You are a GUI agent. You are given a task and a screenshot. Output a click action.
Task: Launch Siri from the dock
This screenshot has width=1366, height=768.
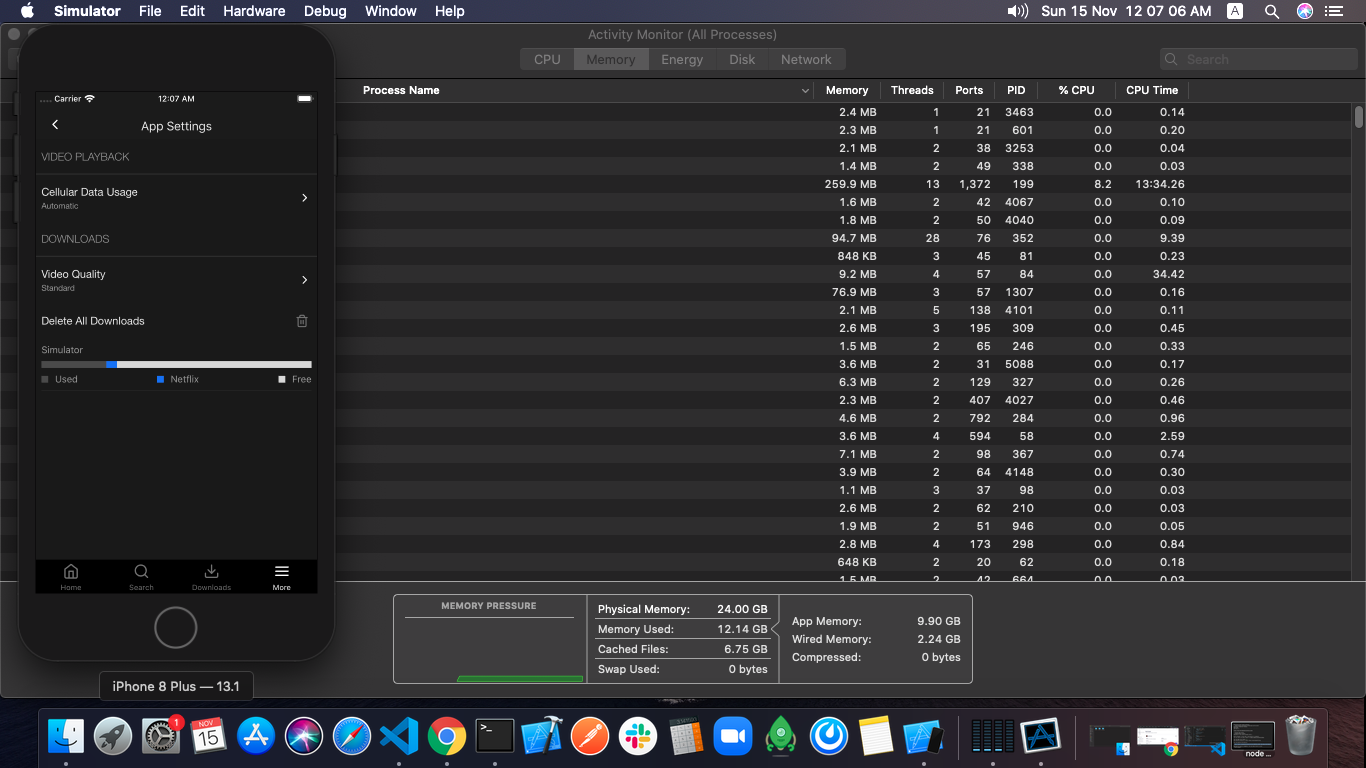click(304, 737)
